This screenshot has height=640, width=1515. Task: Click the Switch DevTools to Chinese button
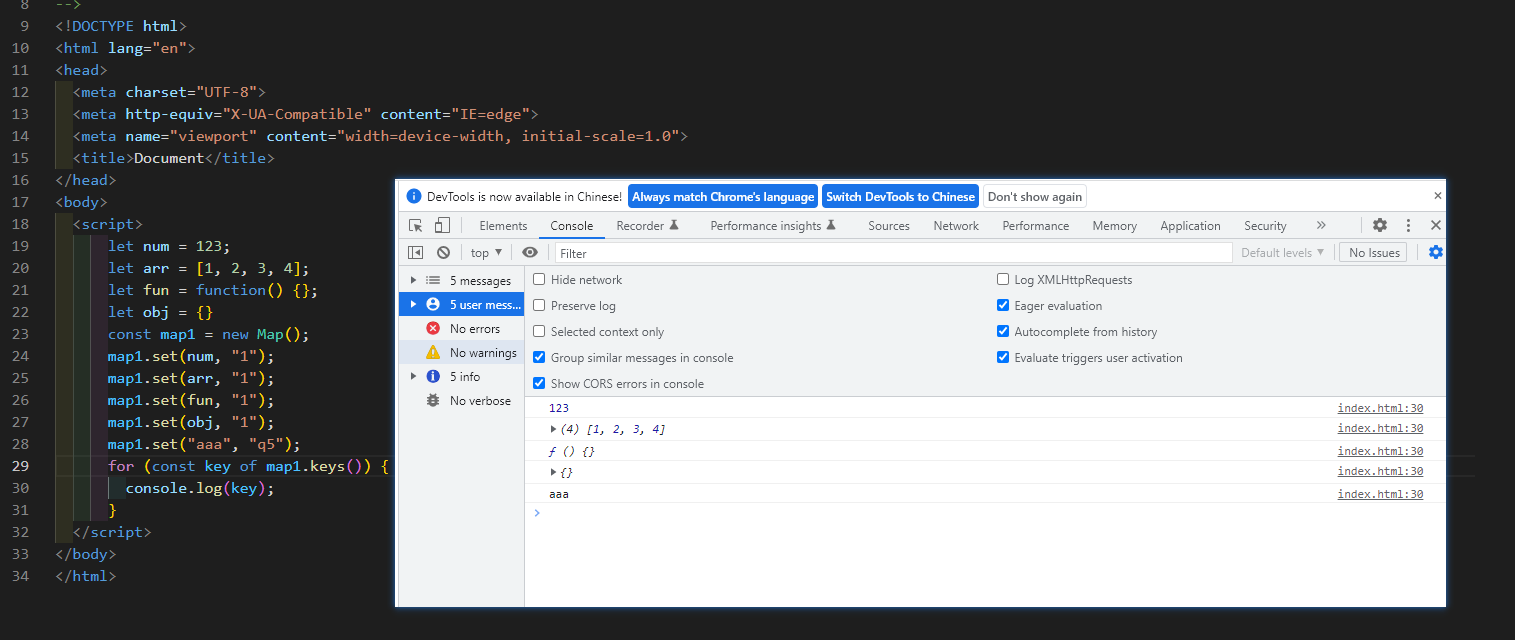pyautogui.click(x=900, y=197)
